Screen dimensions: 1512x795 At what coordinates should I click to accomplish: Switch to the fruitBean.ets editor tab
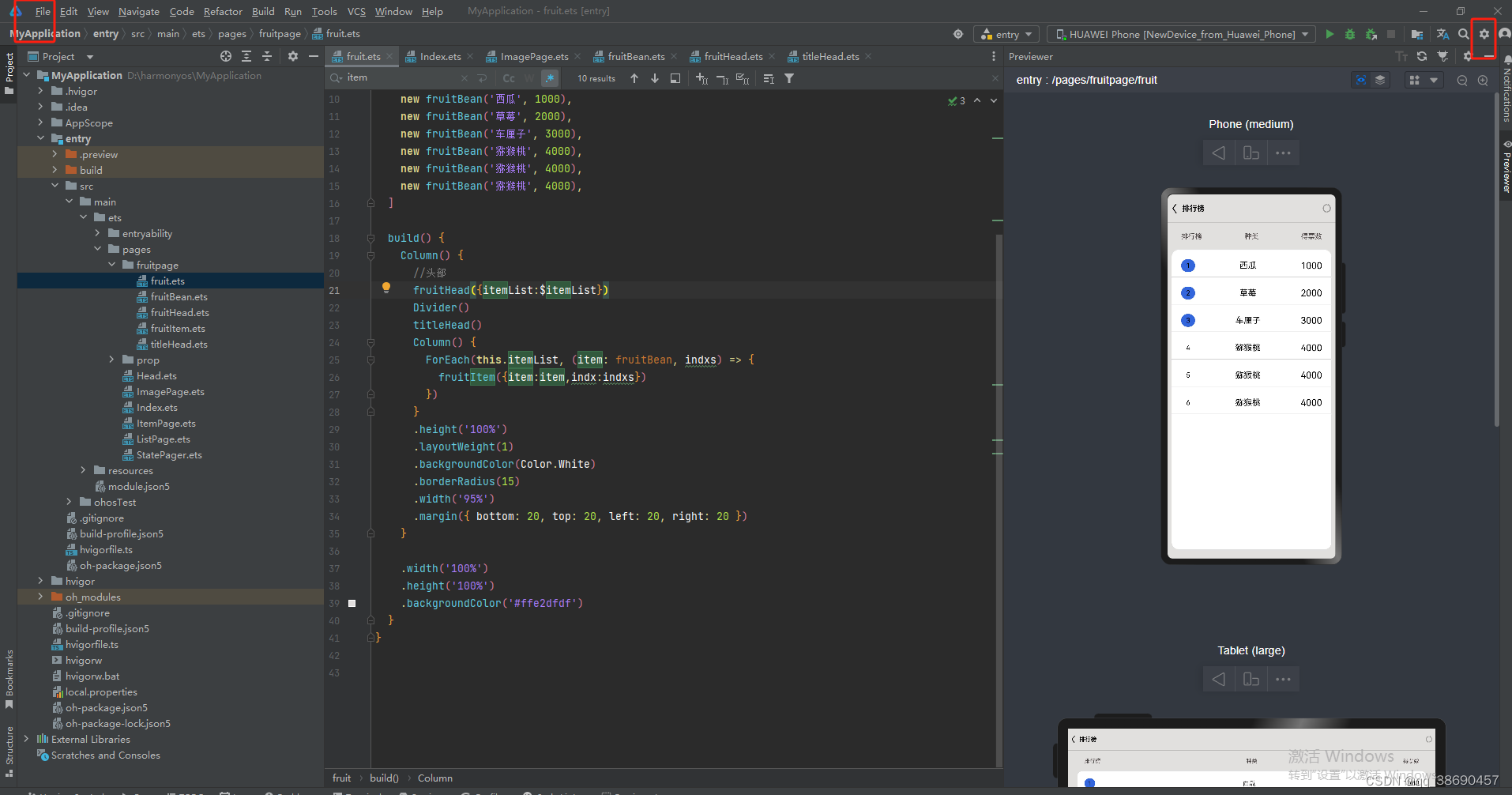[x=637, y=56]
